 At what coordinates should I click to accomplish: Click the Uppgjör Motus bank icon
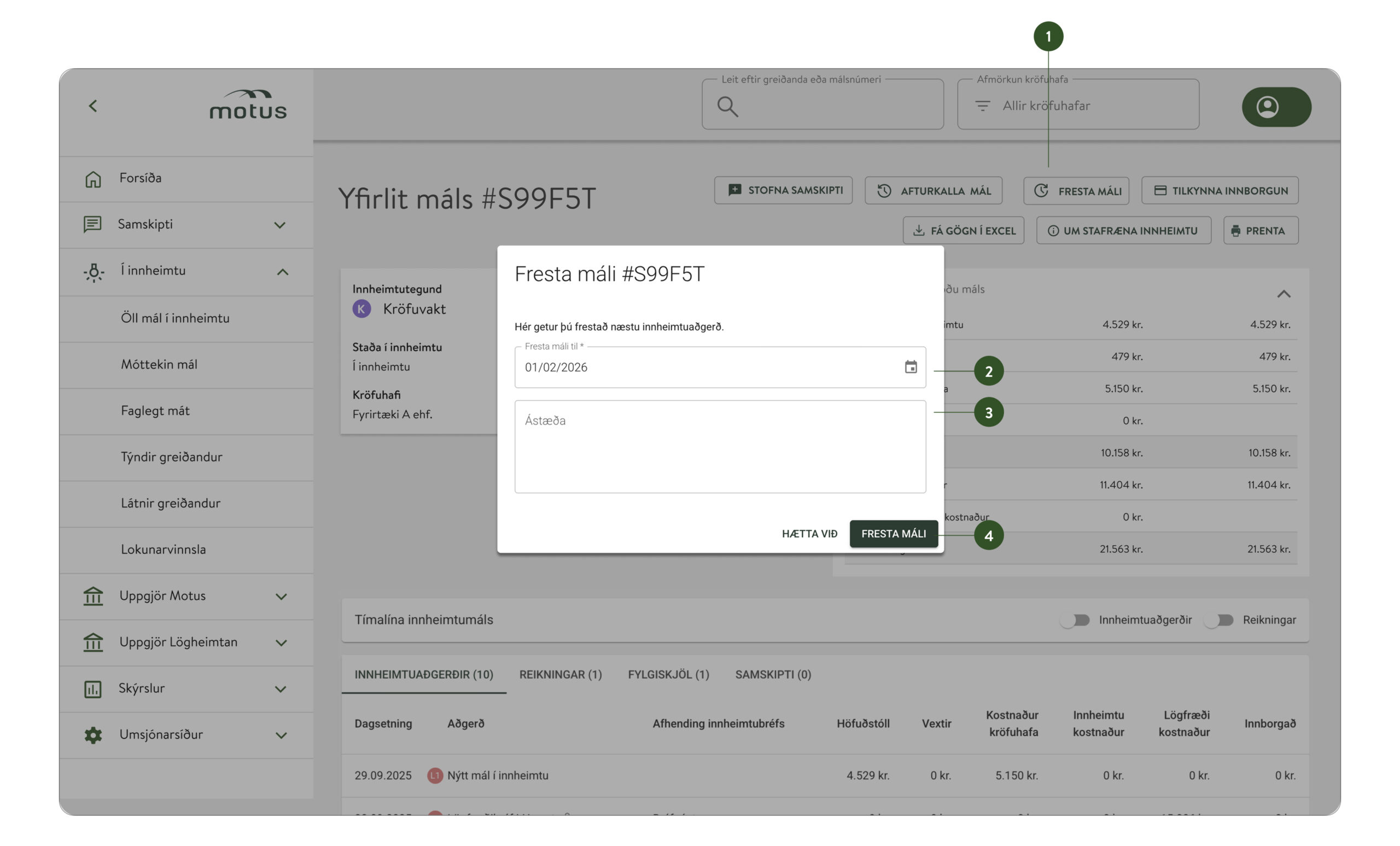point(93,596)
